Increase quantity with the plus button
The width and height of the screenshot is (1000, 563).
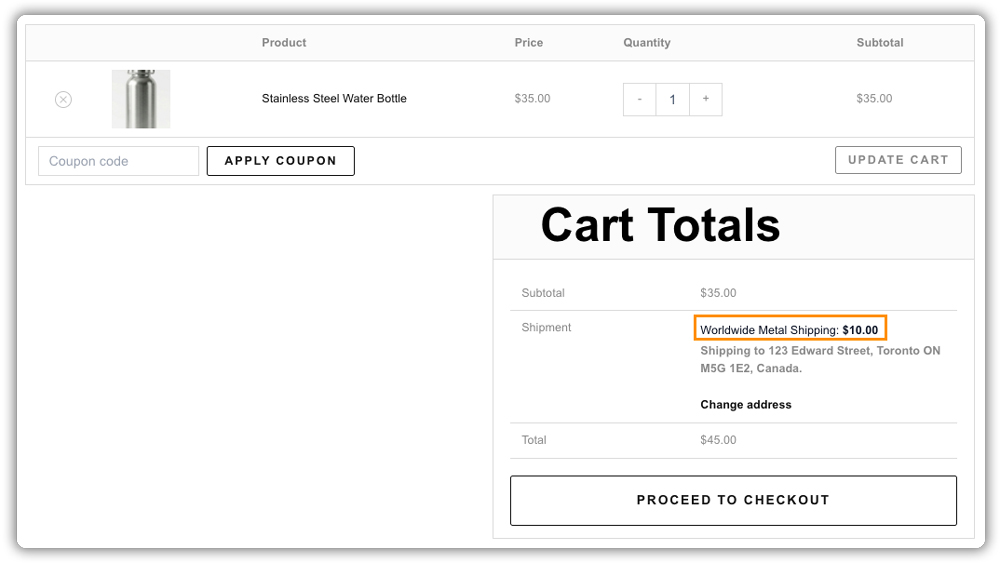(706, 99)
